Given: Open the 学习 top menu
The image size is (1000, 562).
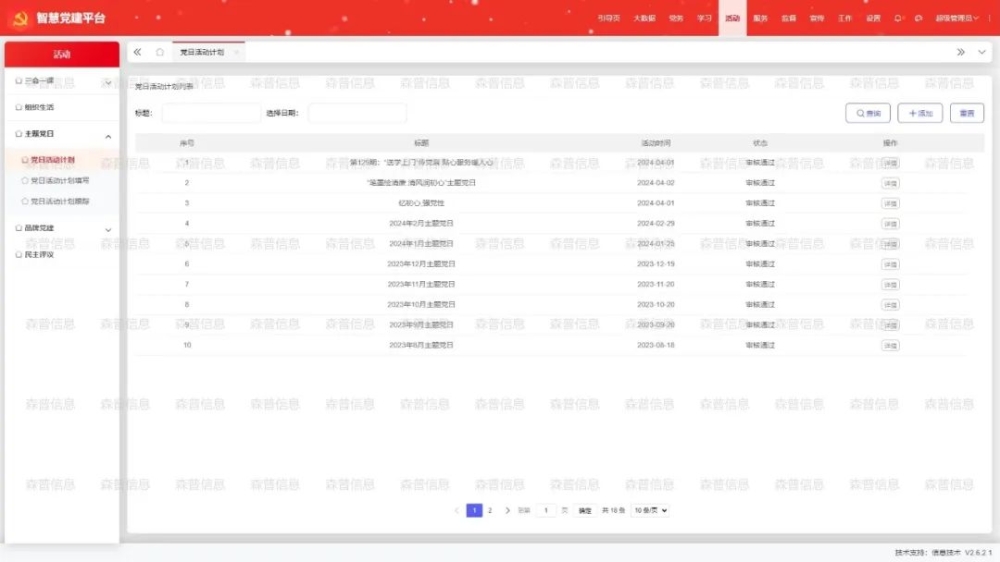Looking at the screenshot, I should [x=704, y=18].
